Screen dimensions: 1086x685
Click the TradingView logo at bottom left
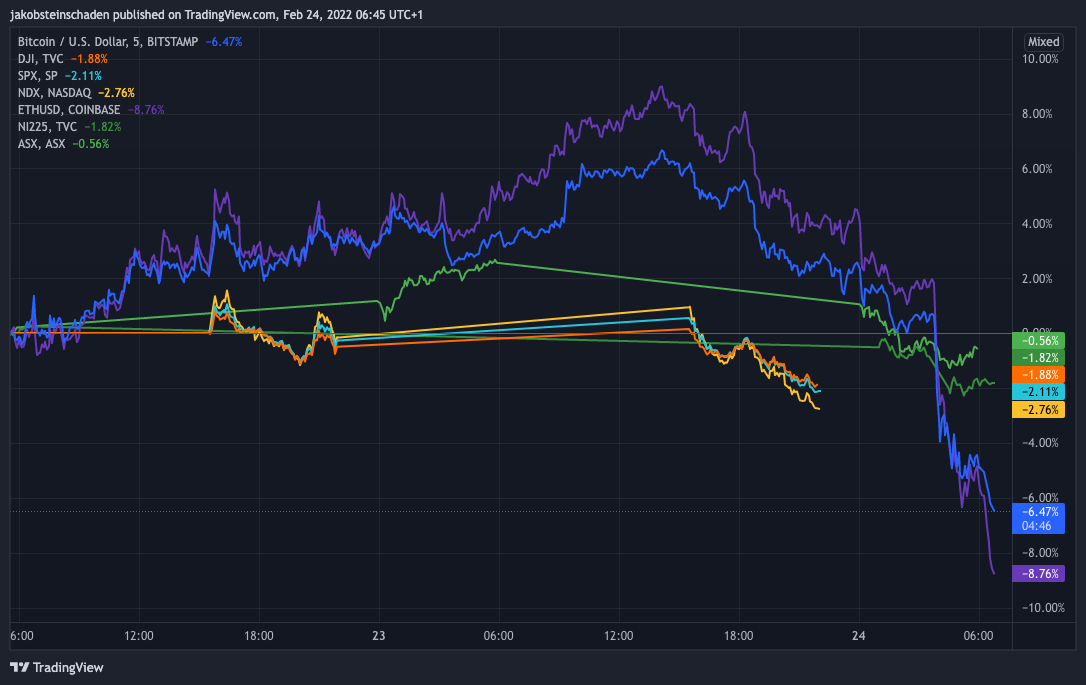click(57, 667)
